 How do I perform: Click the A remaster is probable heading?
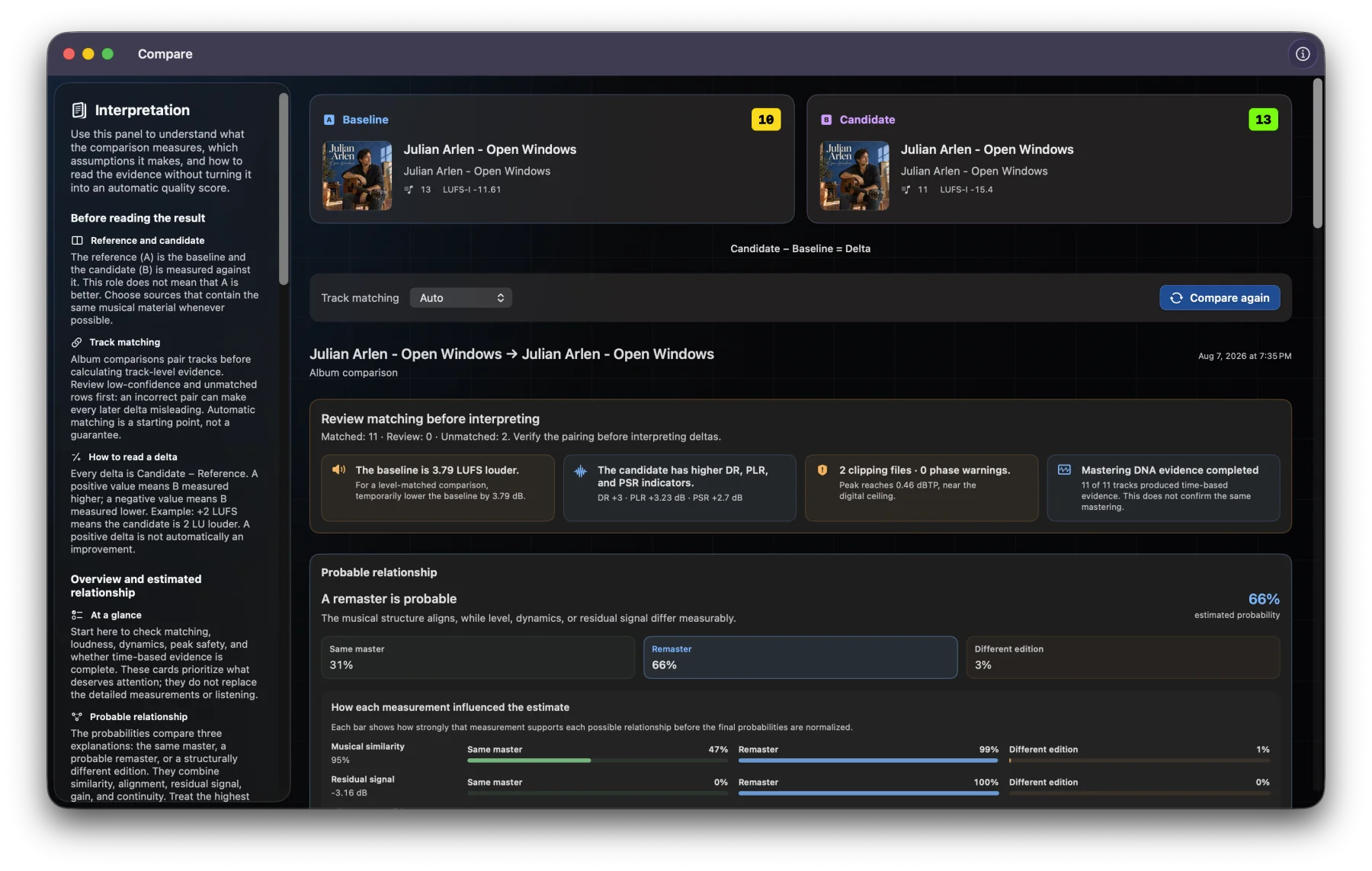tap(389, 600)
